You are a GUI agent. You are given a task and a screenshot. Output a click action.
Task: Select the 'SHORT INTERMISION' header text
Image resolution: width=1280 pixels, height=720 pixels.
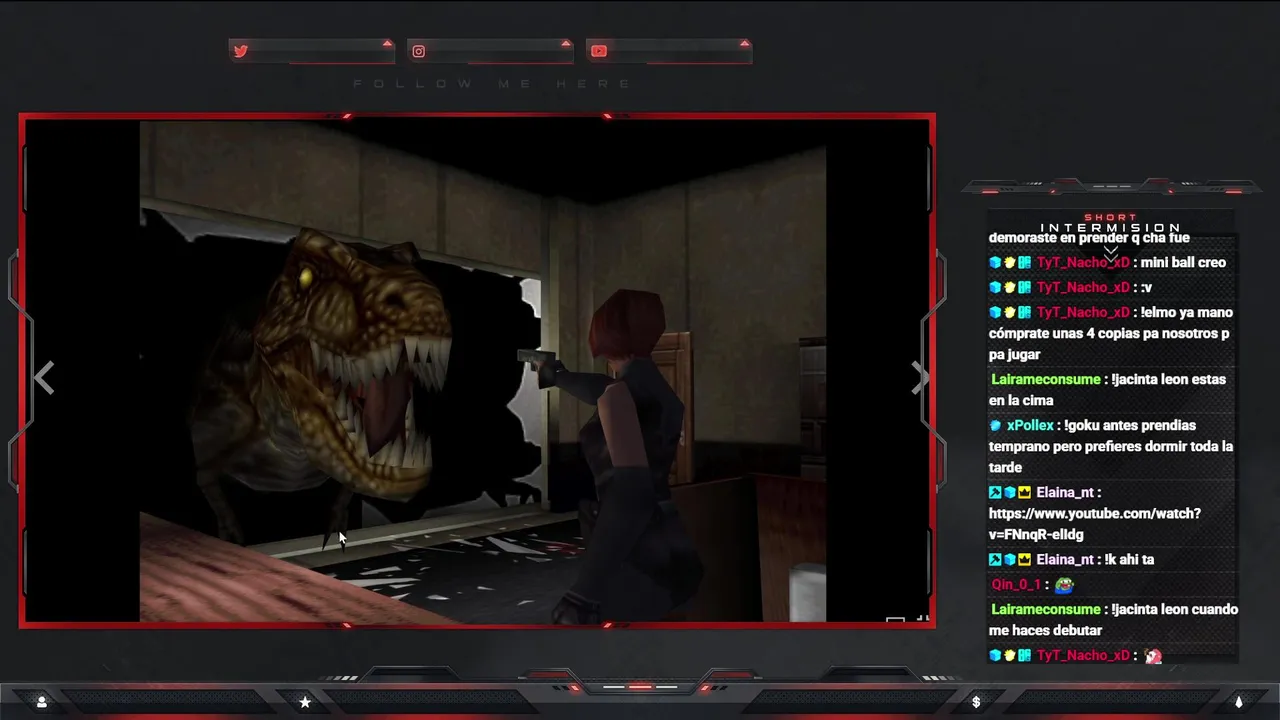1110,223
